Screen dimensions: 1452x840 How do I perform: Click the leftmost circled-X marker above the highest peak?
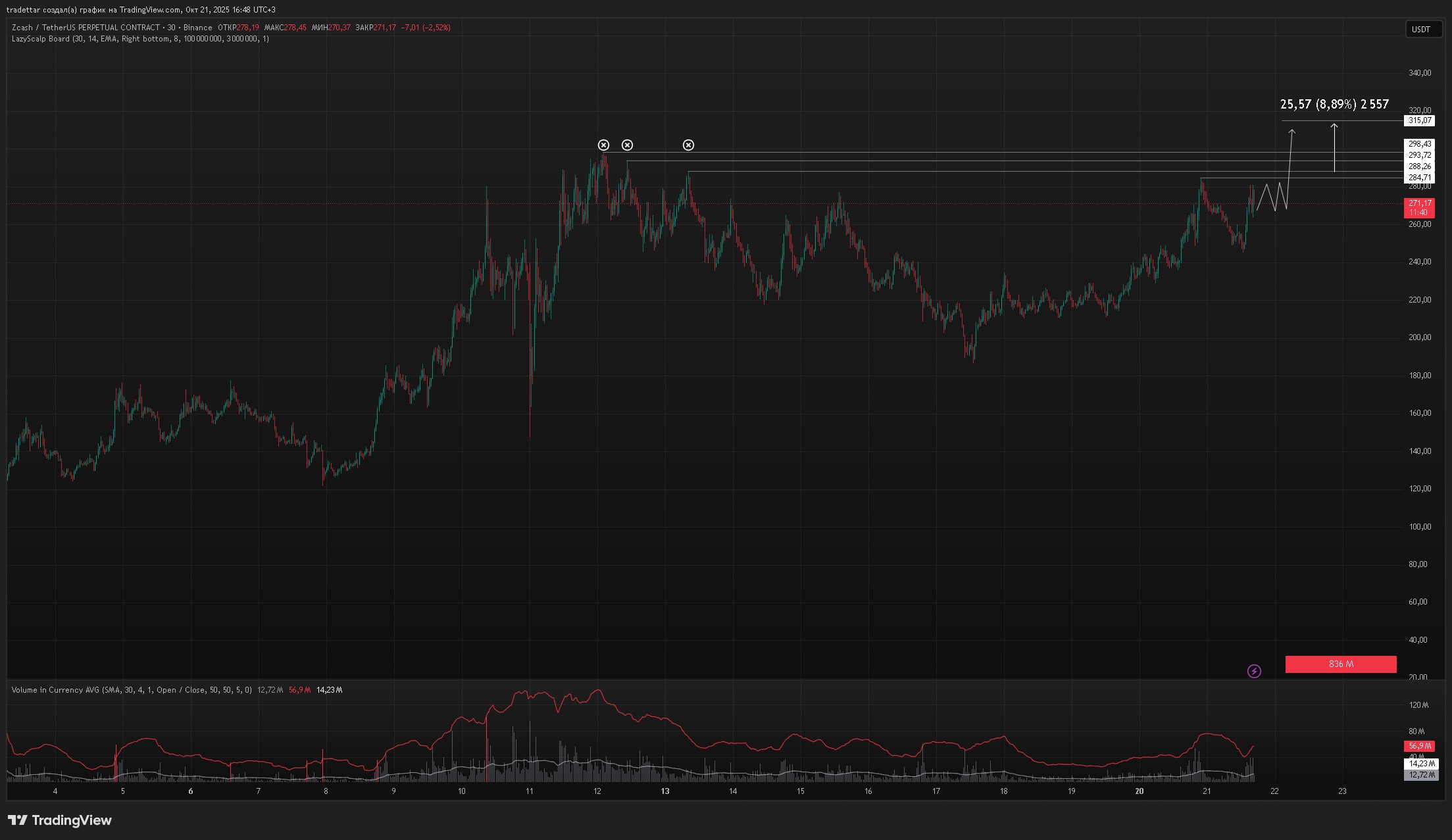(603, 145)
